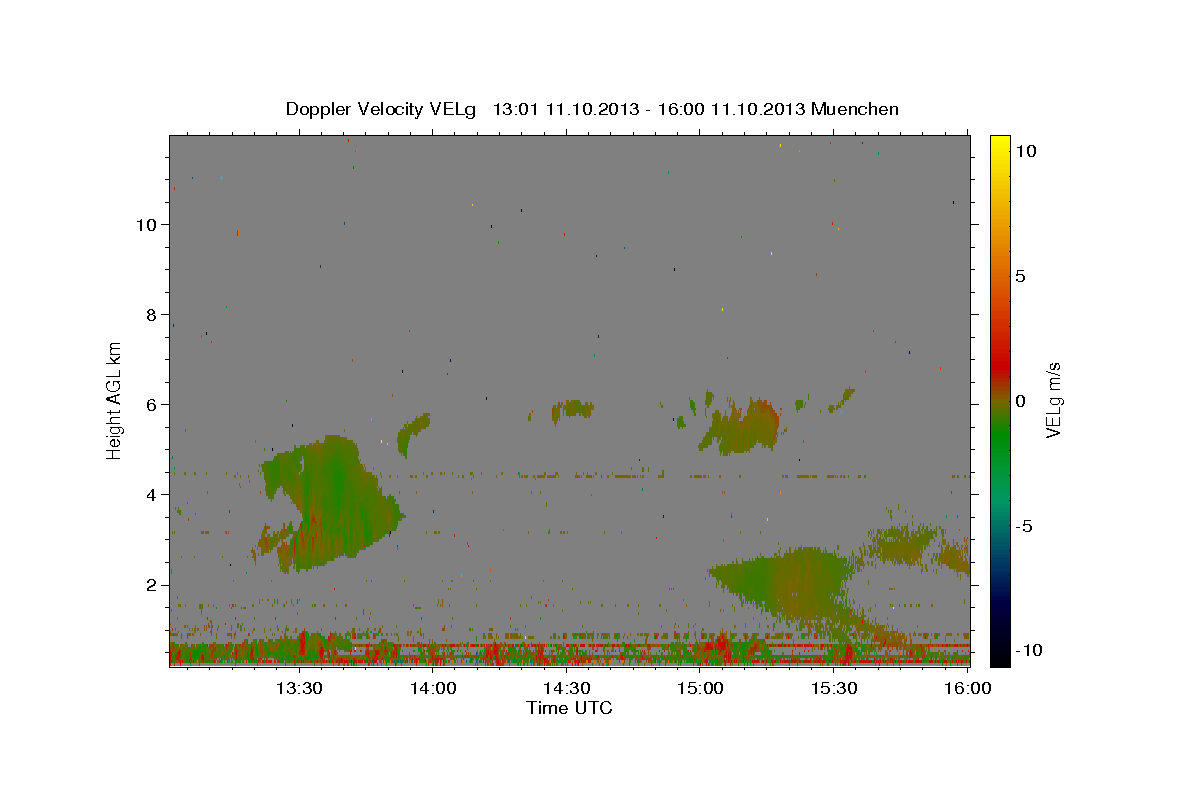Click the 14:00 time tick label
Viewport: 1200px width, 800px height.
click(433, 689)
